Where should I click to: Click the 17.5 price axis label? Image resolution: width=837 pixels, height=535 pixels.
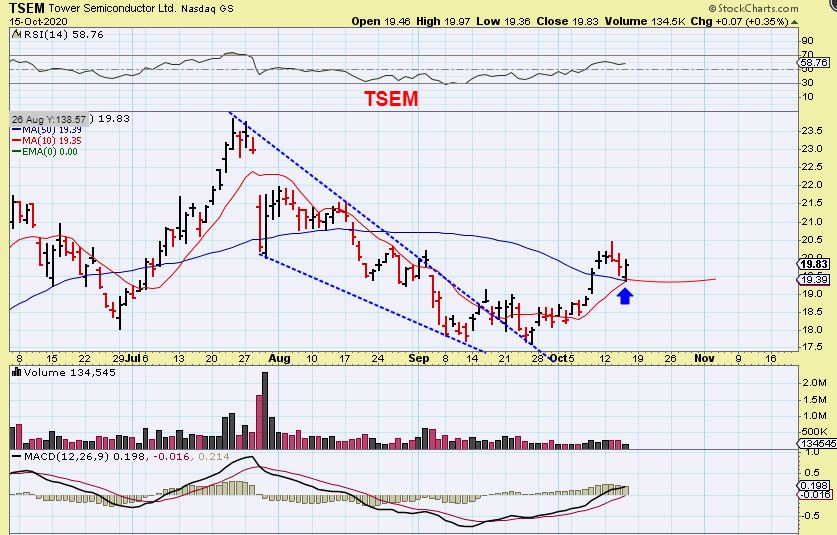[x=811, y=347]
